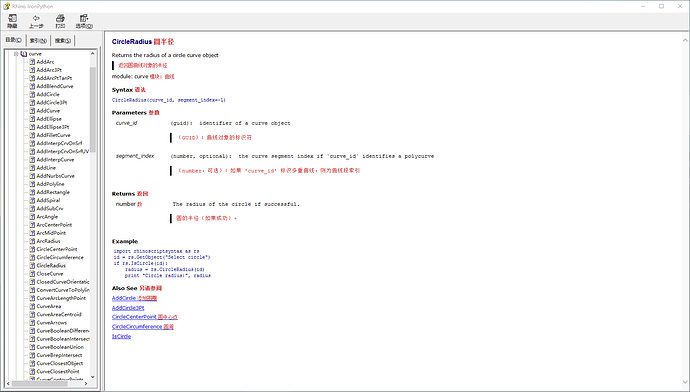Click the page icon beside CircleRadius
Image resolution: width=690 pixels, height=392 pixels.
coord(32,265)
